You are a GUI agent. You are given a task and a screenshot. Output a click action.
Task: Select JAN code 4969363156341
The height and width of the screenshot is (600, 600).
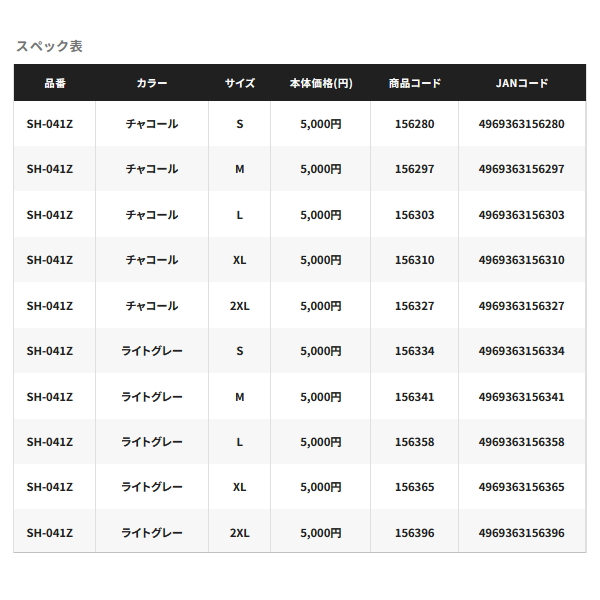[521, 397]
